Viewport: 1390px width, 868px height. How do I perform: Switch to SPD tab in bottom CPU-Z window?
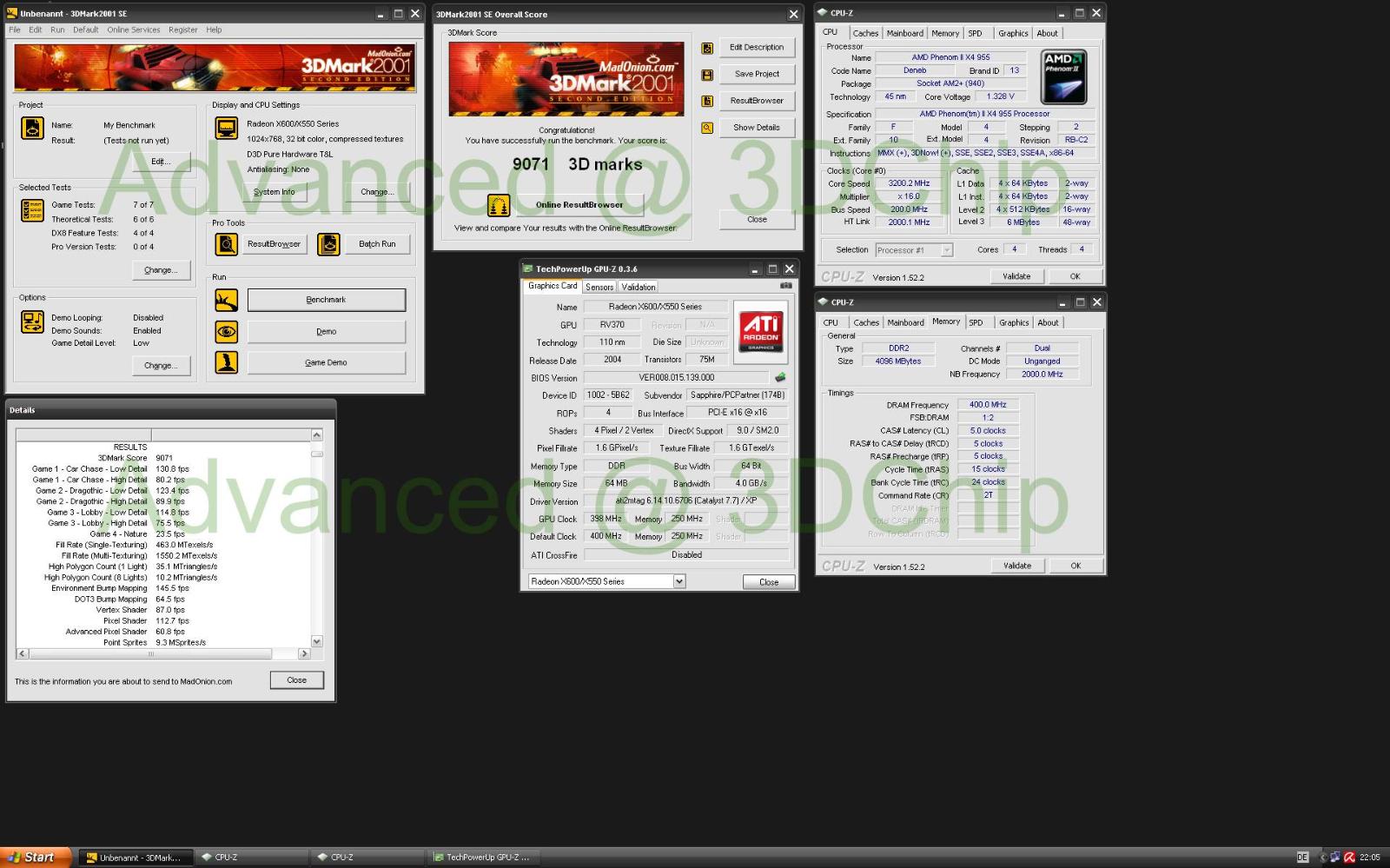coord(976,322)
